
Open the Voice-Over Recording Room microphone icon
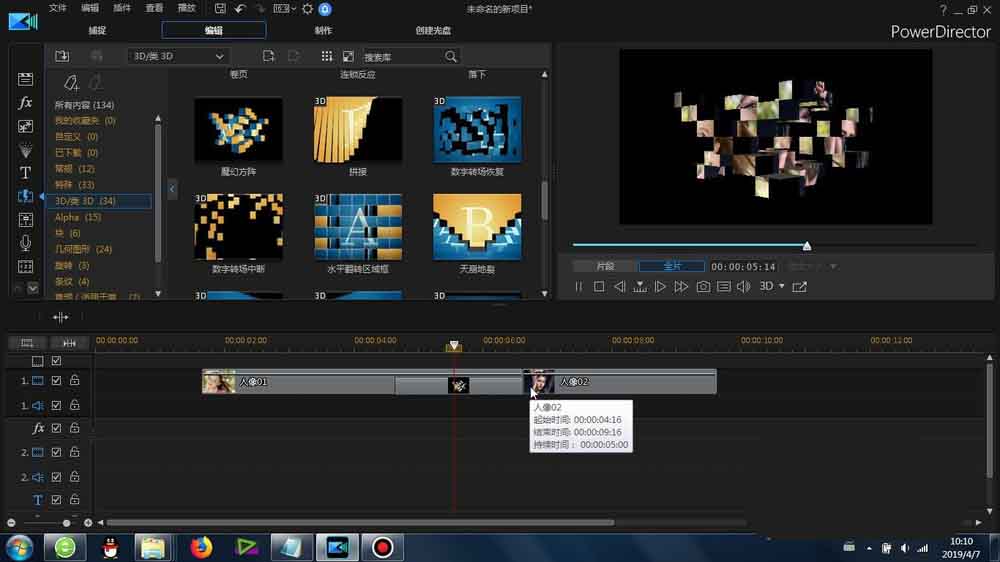tap(26, 243)
